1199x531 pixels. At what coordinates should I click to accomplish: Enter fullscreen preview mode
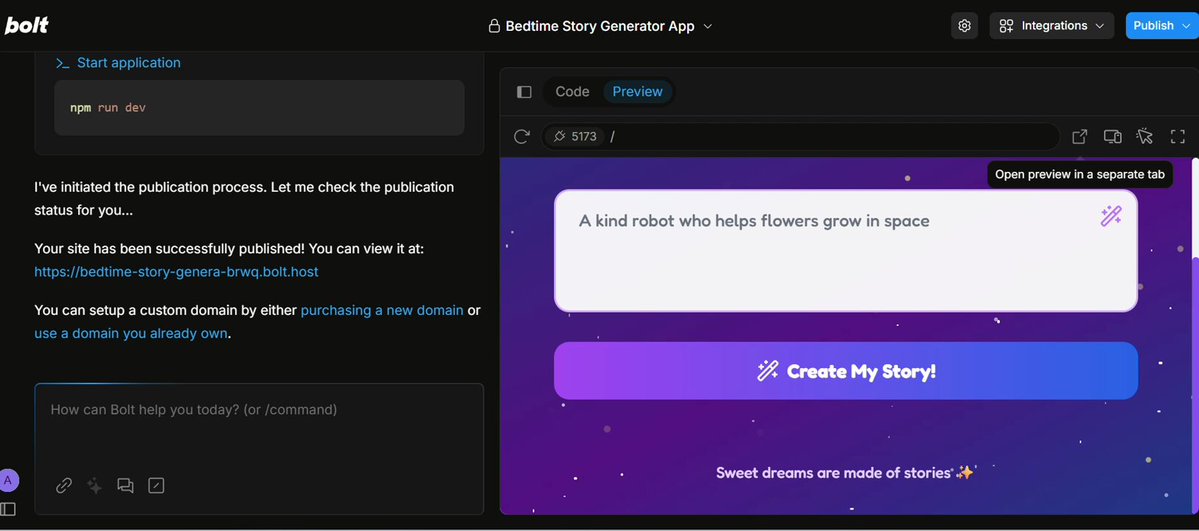(1178, 137)
